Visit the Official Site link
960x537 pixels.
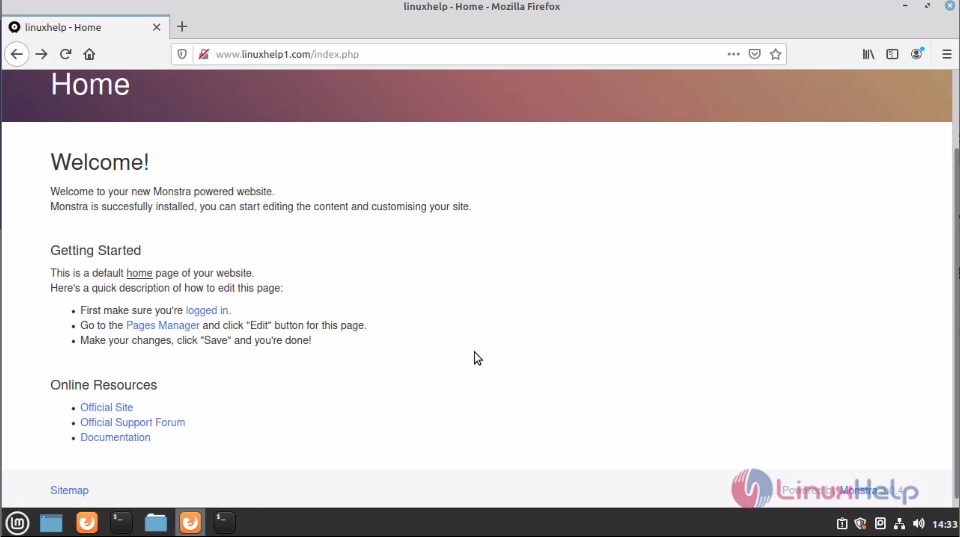tap(107, 407)
